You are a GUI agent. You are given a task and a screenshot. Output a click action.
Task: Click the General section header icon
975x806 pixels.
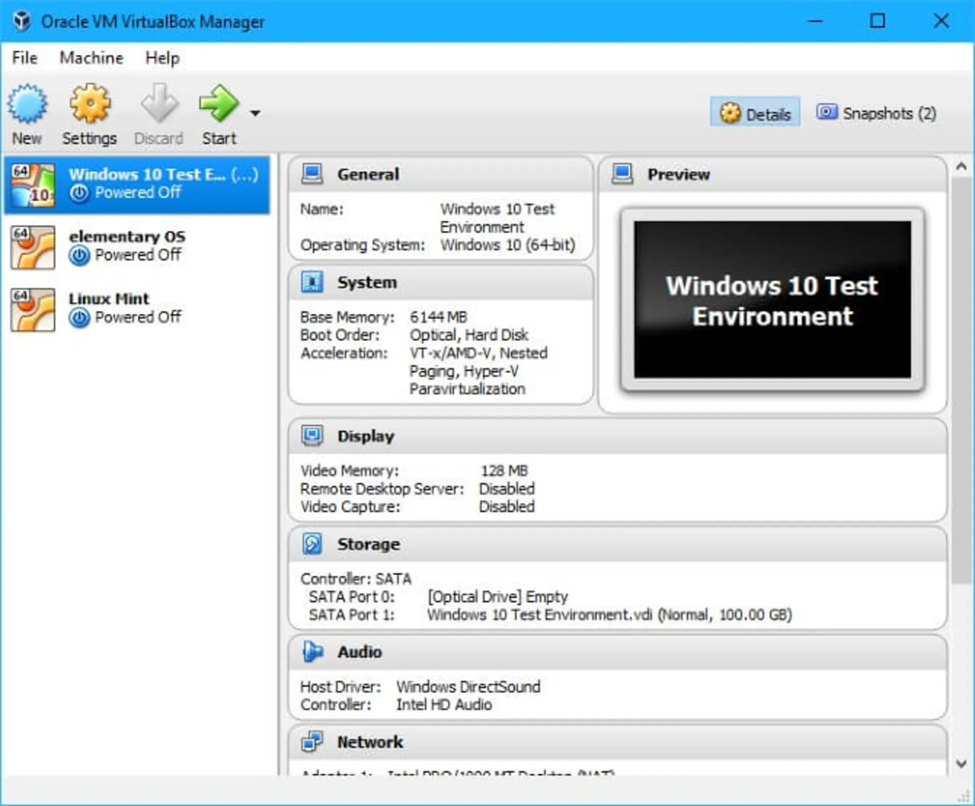coord(313,174)
